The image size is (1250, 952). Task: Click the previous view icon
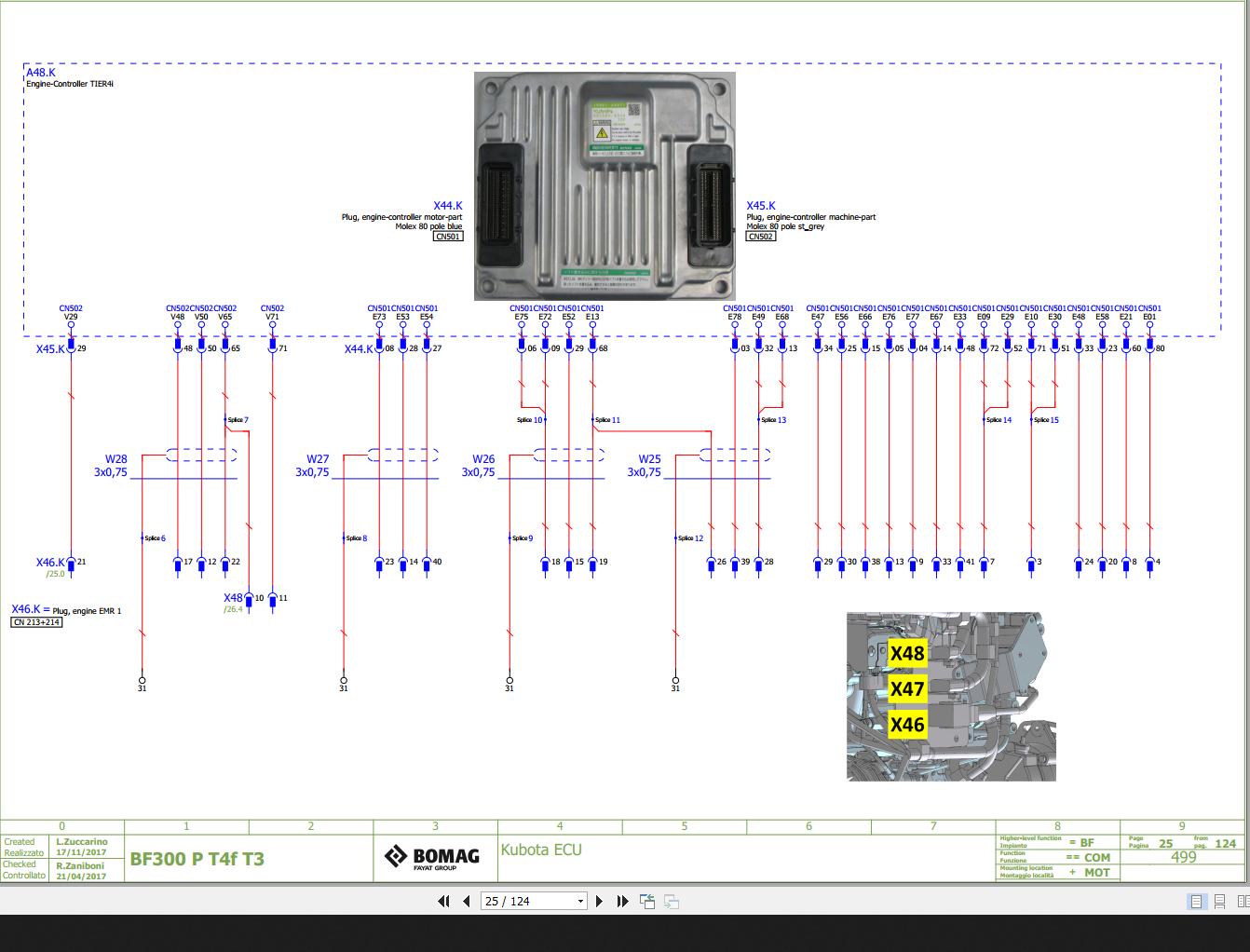646,901
